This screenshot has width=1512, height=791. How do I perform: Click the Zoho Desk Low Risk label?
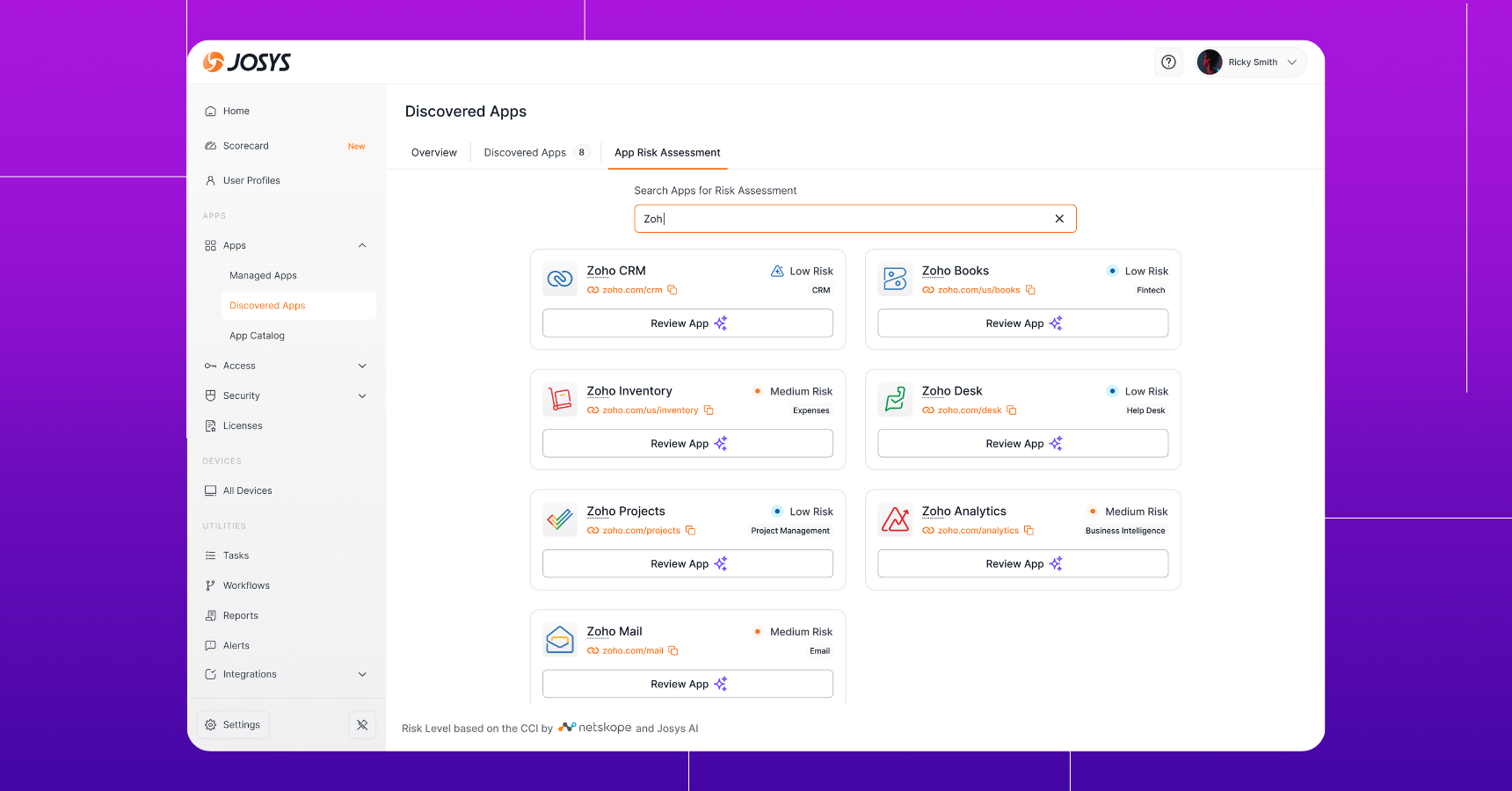pos(1146,392)
